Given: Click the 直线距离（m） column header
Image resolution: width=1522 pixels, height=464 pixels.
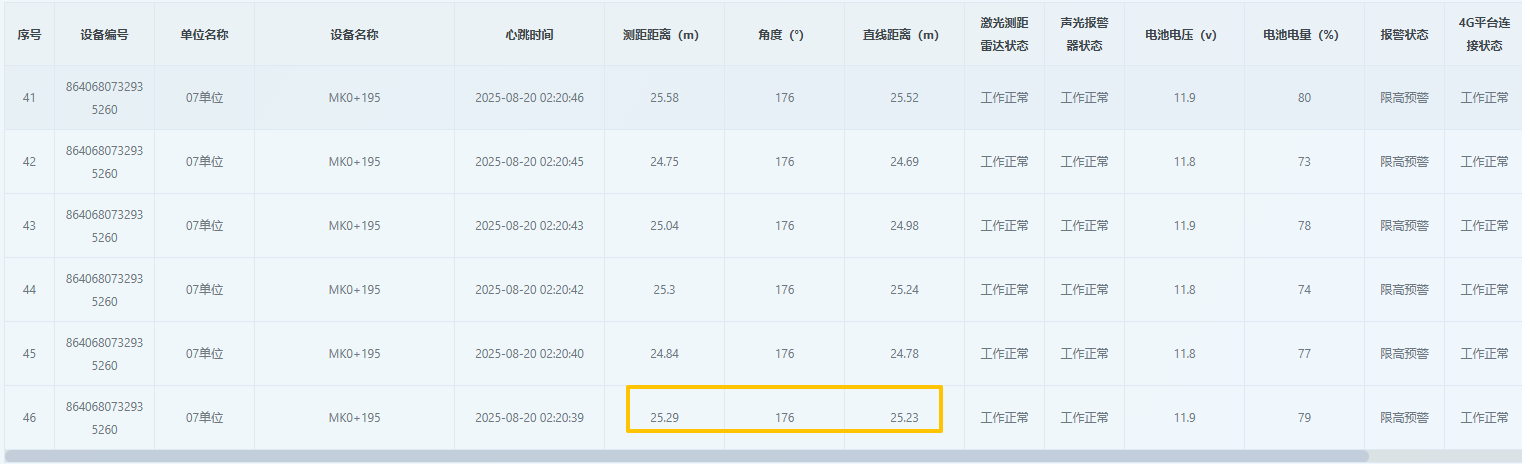Looking at the screenshot, I should 904,34.
